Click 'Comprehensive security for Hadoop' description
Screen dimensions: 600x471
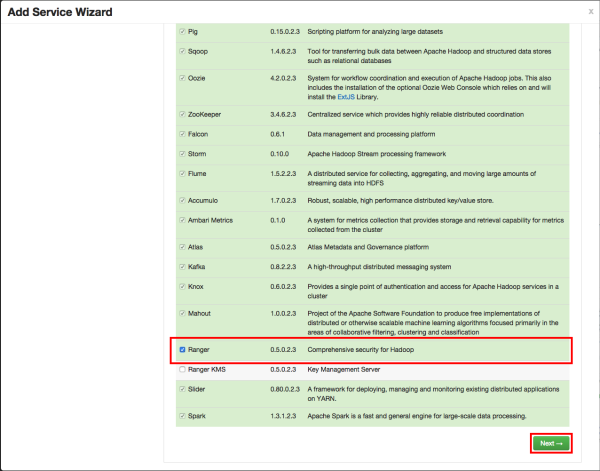coord(360,350)
